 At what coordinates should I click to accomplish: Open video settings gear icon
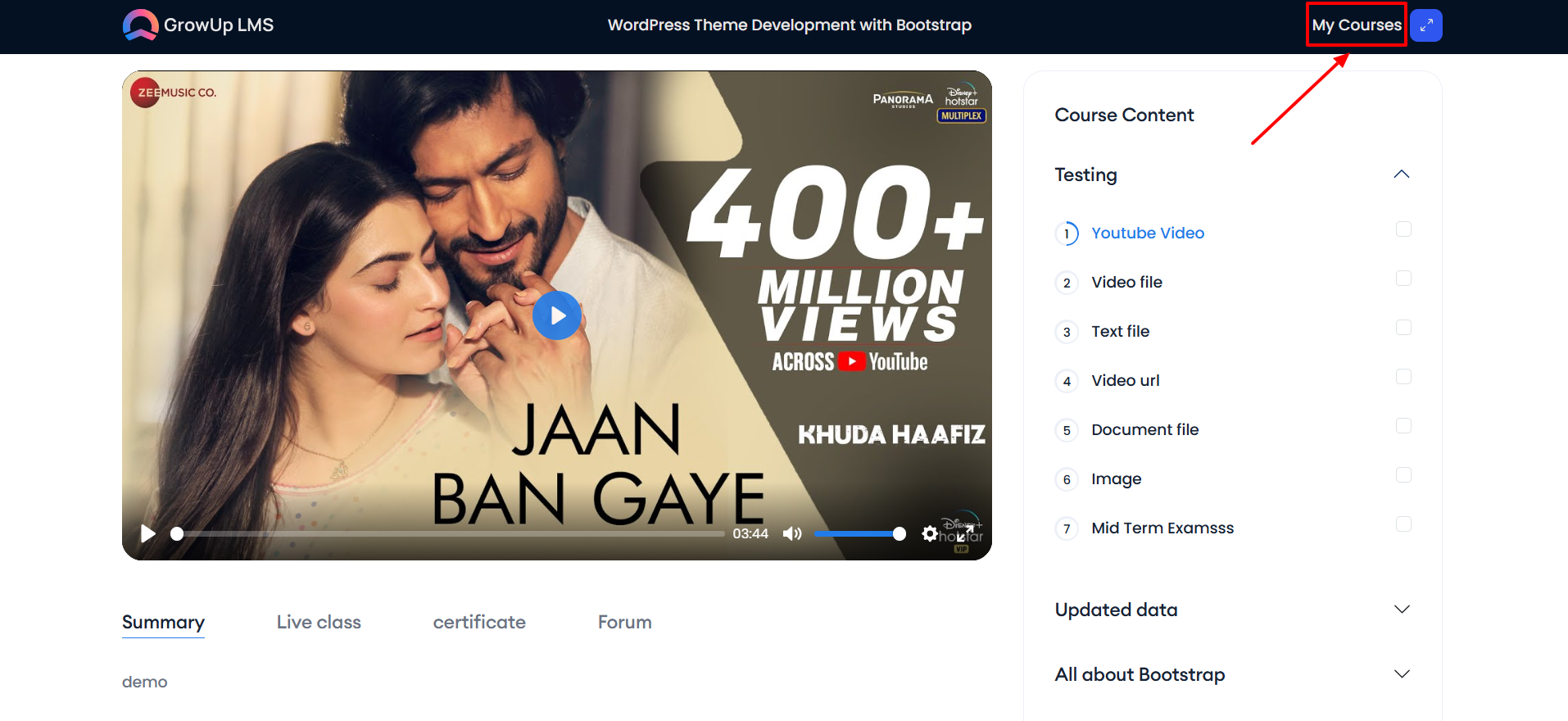tap(930, 534)
